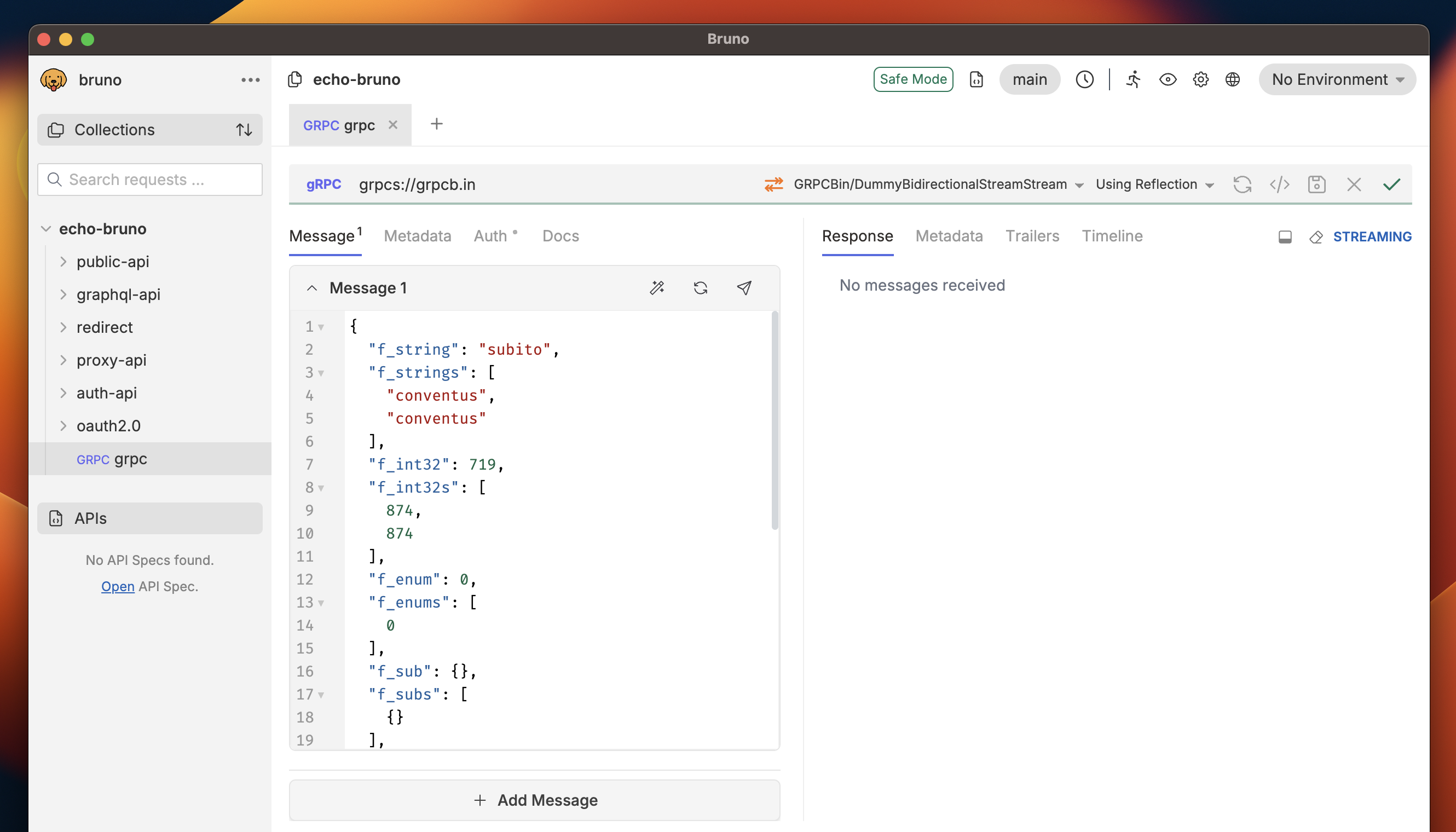Save request with floppy disk icon
Viewport: 1456px width, 832px height.
pos(1316,184)
